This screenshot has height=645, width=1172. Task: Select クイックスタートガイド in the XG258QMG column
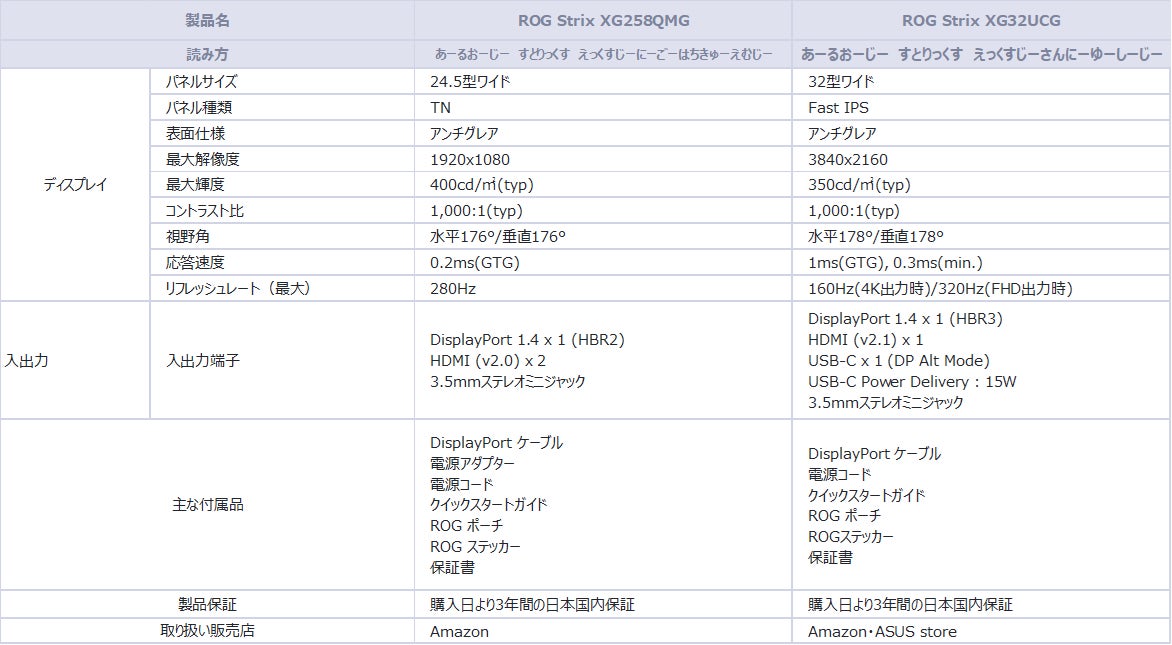[x=489, y=504]
